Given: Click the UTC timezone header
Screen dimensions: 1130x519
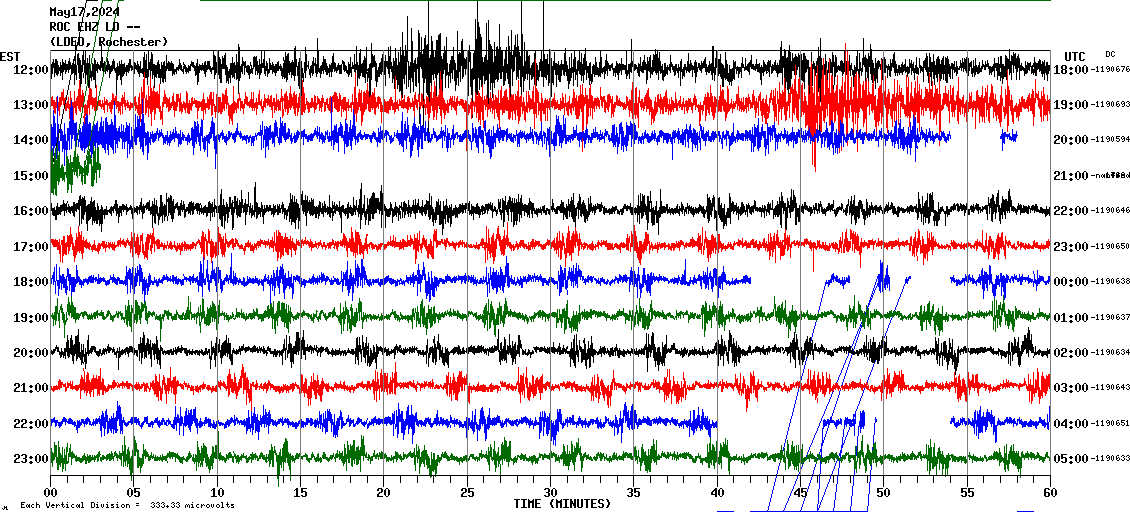Looking at the screenshot, I should coord(1075,56).
